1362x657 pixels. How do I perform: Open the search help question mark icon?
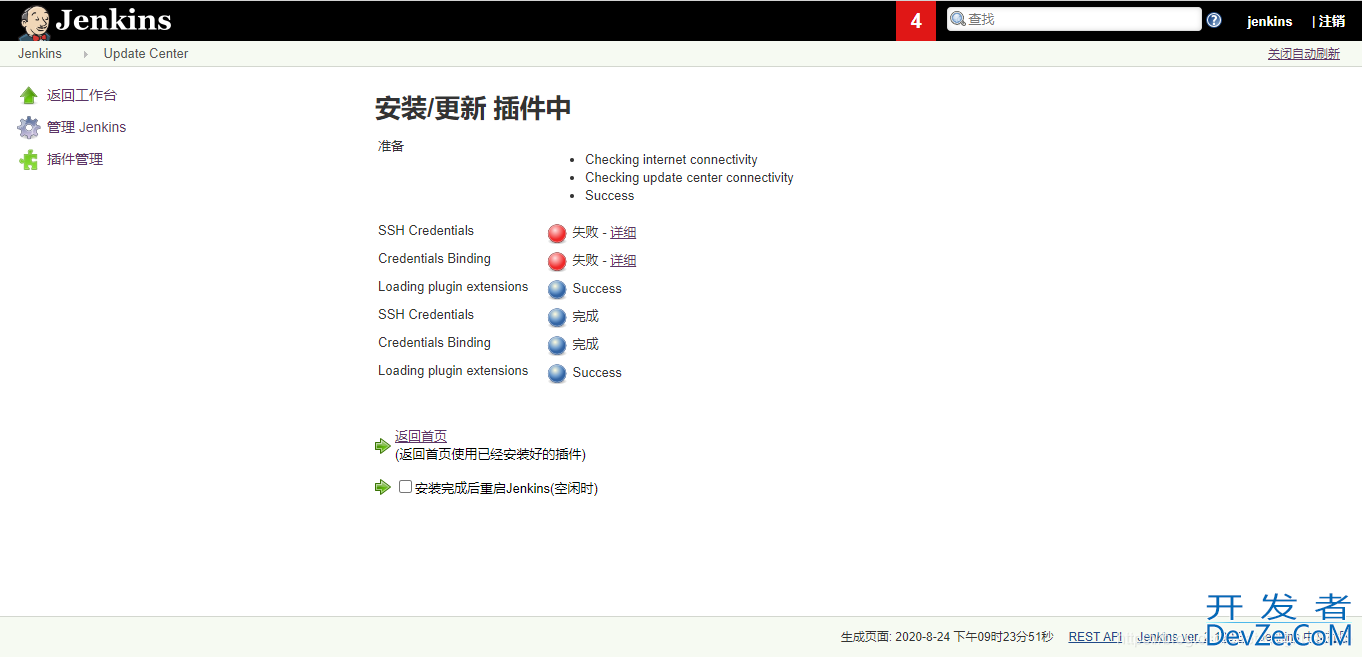[1214, 20]
